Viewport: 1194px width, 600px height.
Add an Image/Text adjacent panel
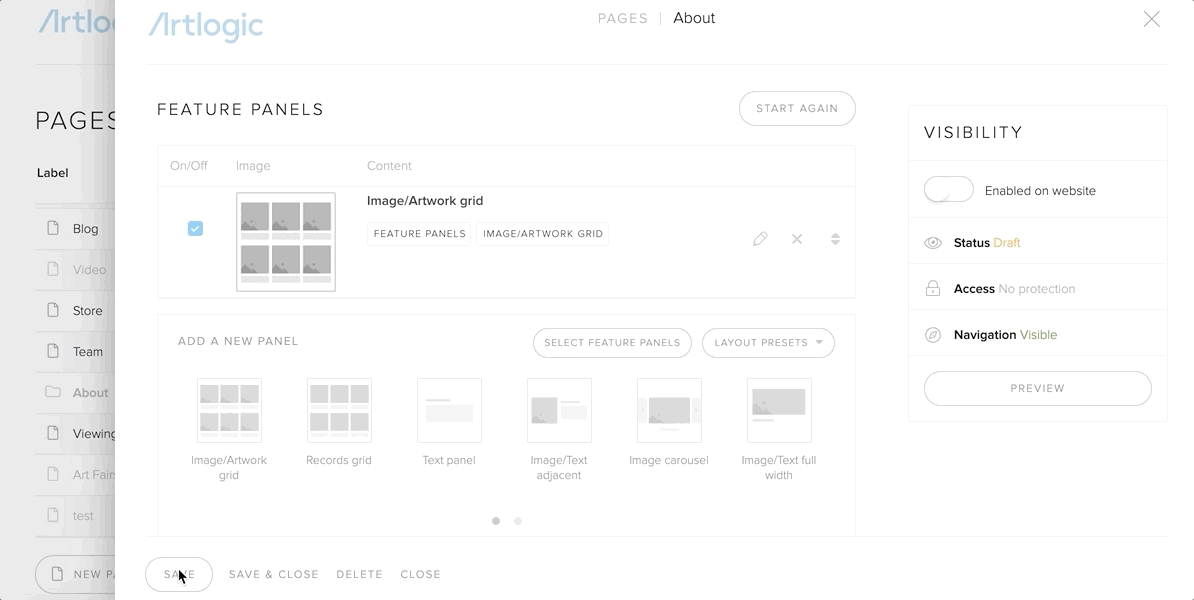[x=559, y=410]
